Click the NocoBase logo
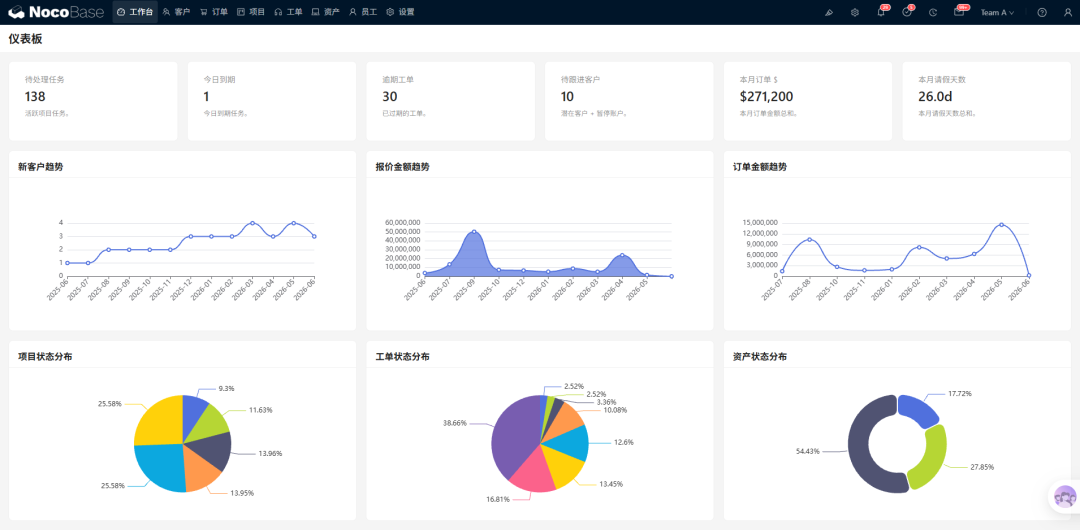1080x530 pixels. [x=54, y=12]
